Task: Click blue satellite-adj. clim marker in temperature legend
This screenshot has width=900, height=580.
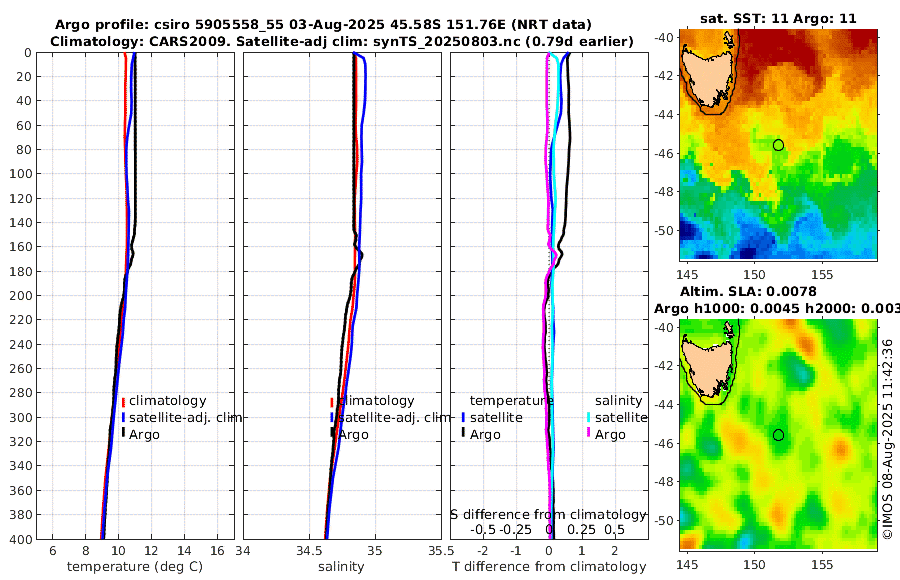Action: (x=123, y=417)
